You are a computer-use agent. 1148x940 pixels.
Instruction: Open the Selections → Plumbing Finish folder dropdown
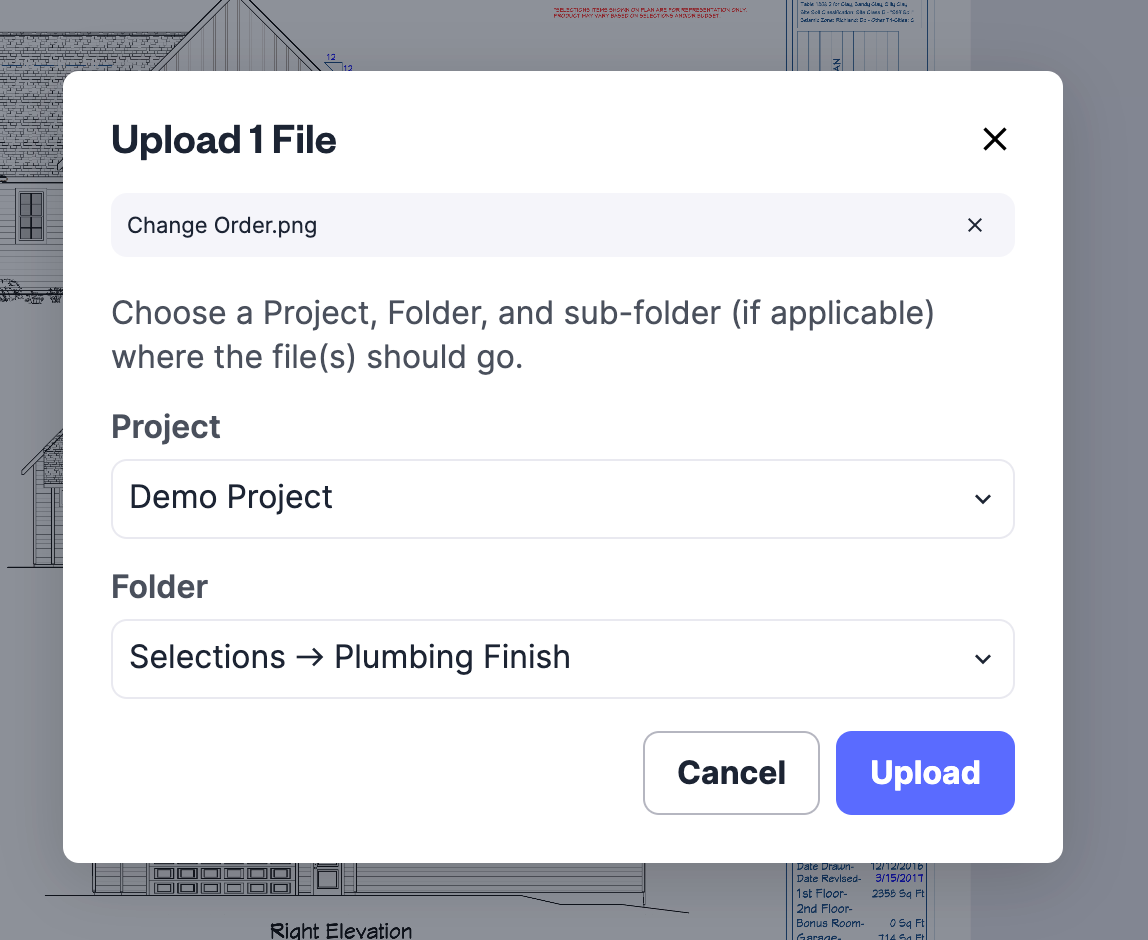click(562, 659)
